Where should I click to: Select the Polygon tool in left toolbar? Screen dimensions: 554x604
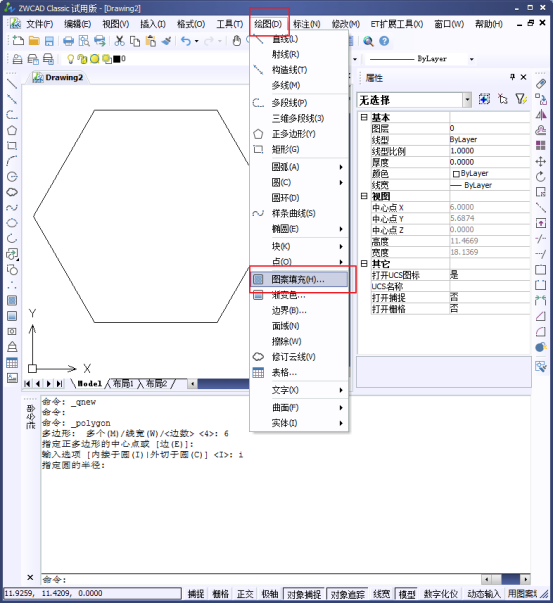pos(12,131)
